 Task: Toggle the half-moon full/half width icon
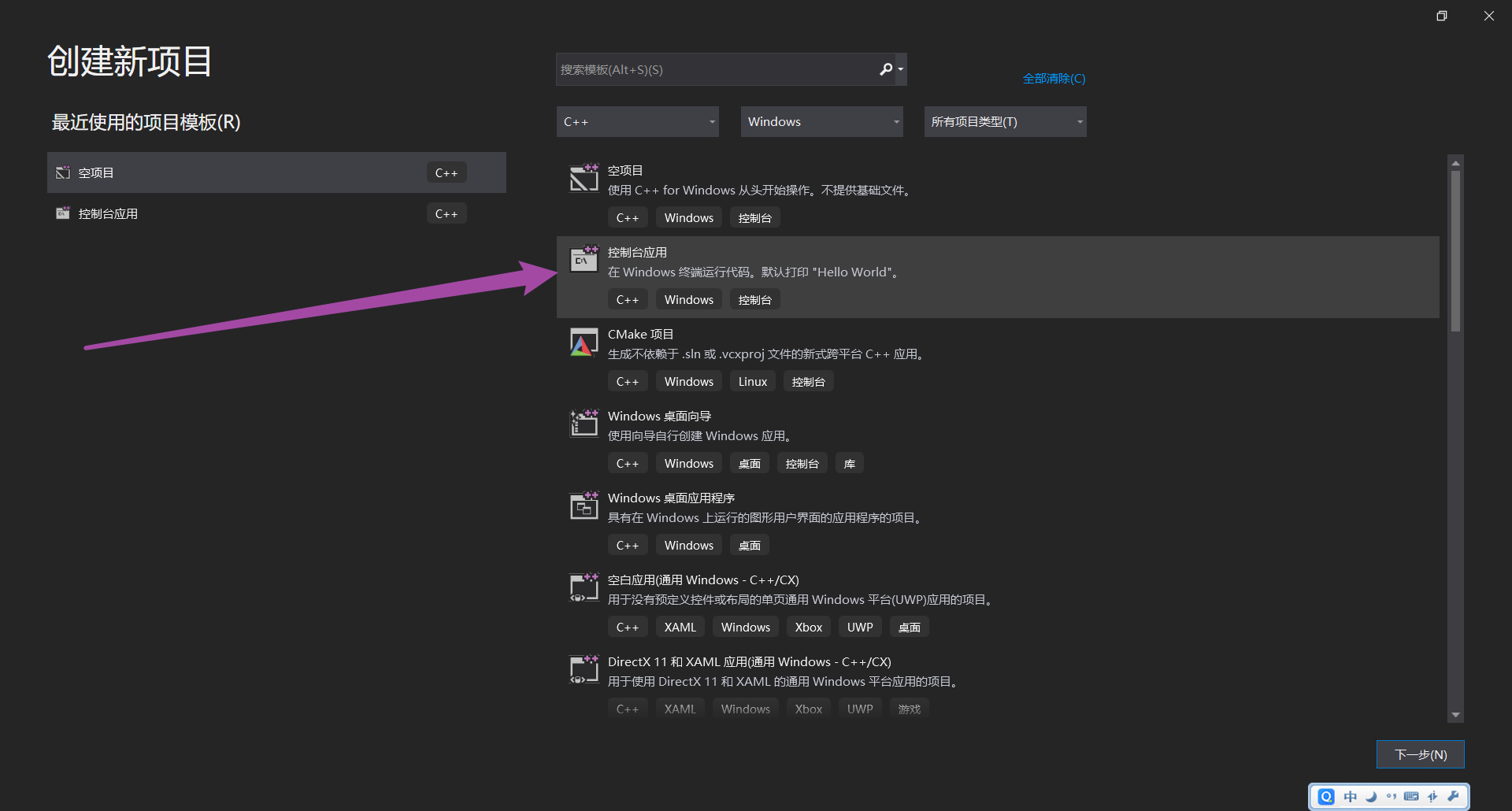[x=1371, y=797]
